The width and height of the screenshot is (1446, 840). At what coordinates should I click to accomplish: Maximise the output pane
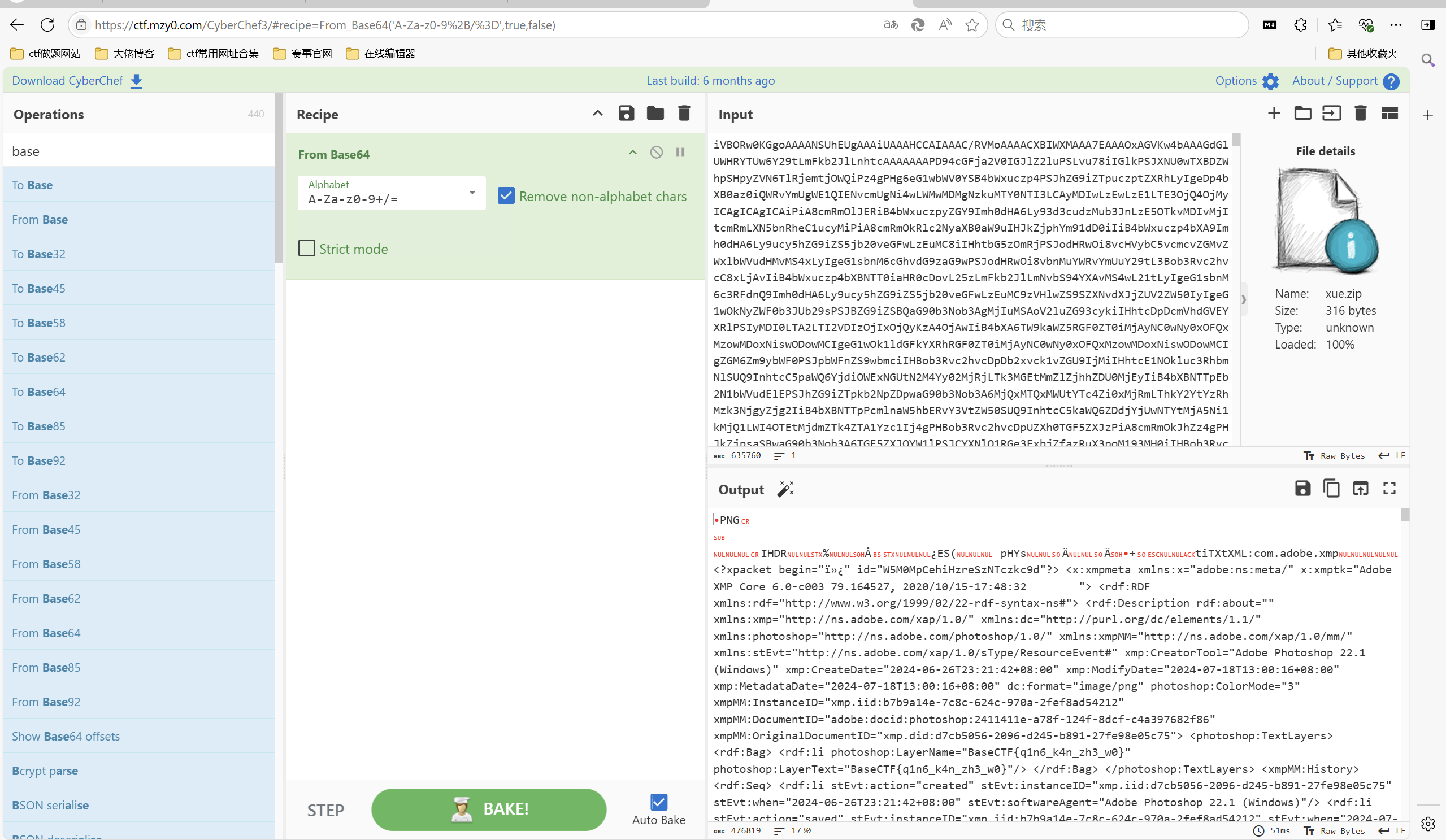coord(1389,488)
